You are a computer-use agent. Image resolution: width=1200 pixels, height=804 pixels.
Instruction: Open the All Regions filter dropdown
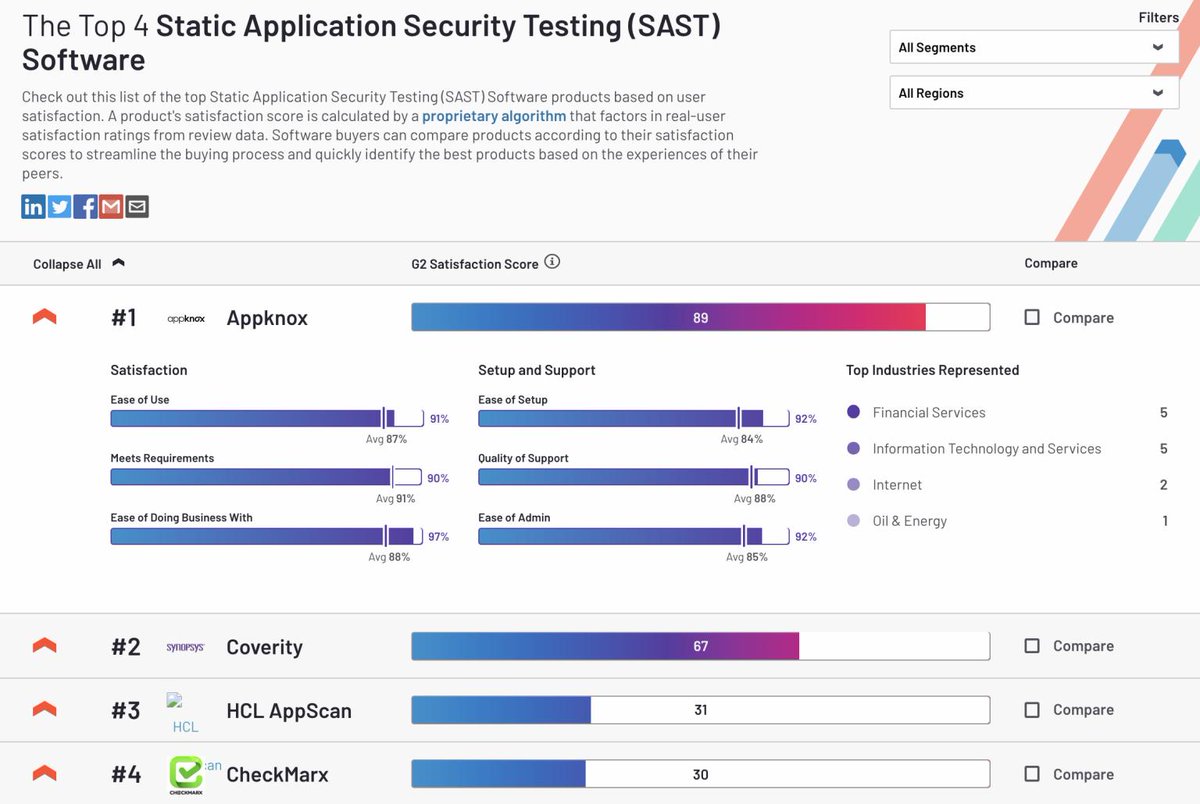click(1034, 93)
